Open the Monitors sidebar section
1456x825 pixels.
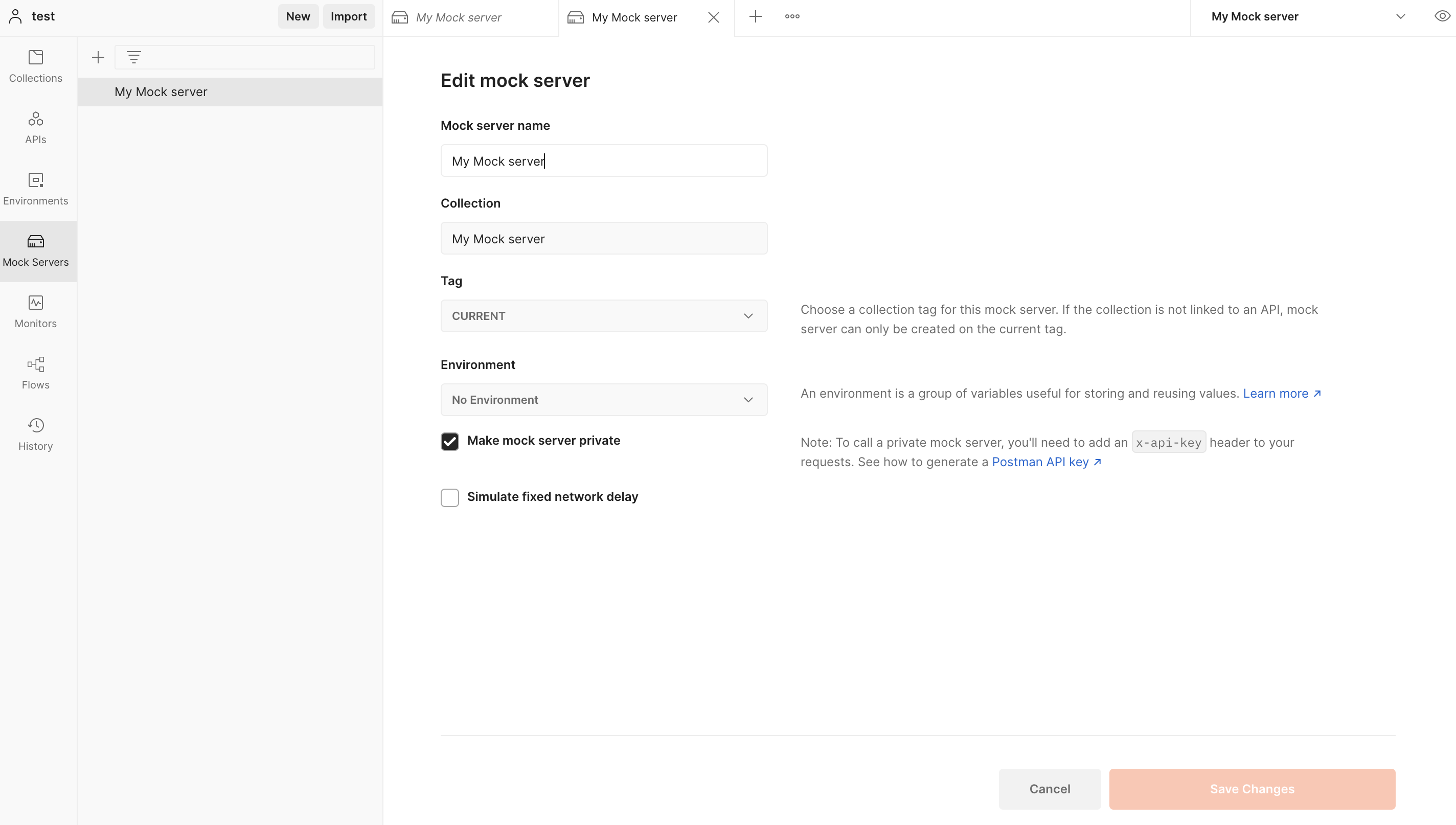click(36, 312)
